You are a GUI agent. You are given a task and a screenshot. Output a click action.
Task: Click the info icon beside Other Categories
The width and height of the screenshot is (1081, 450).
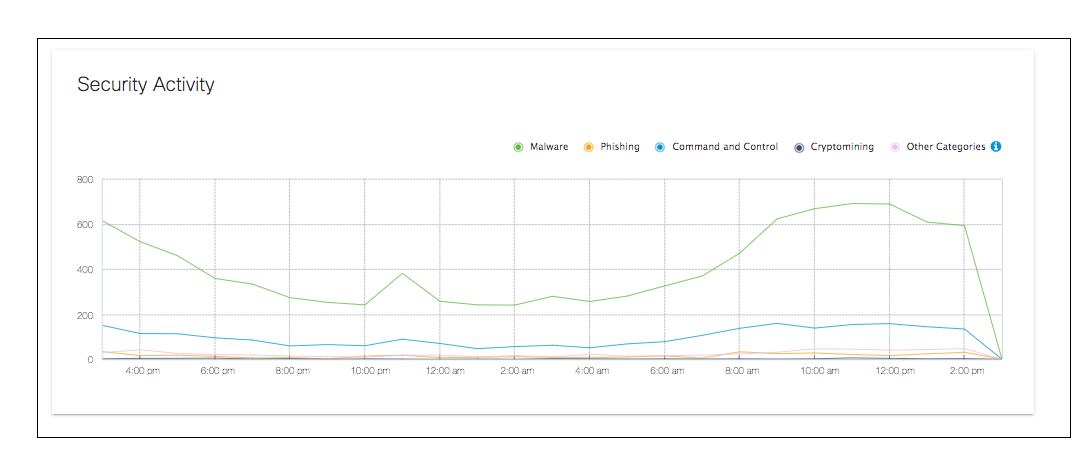click(996, 147)
